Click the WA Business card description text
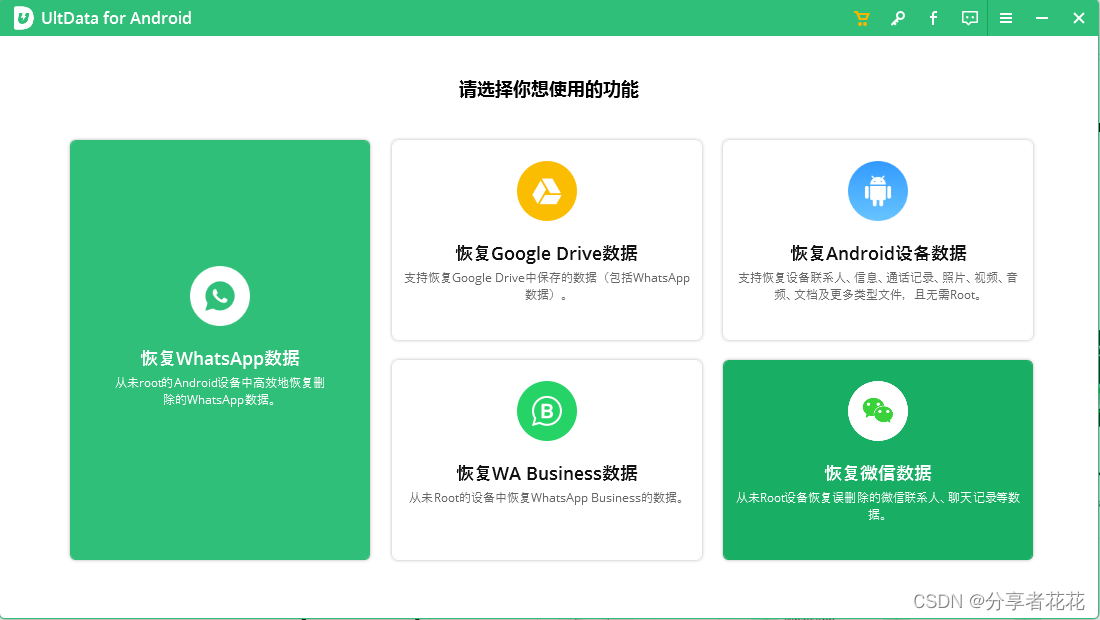The image size is (1100, 620). pos(546,498)
